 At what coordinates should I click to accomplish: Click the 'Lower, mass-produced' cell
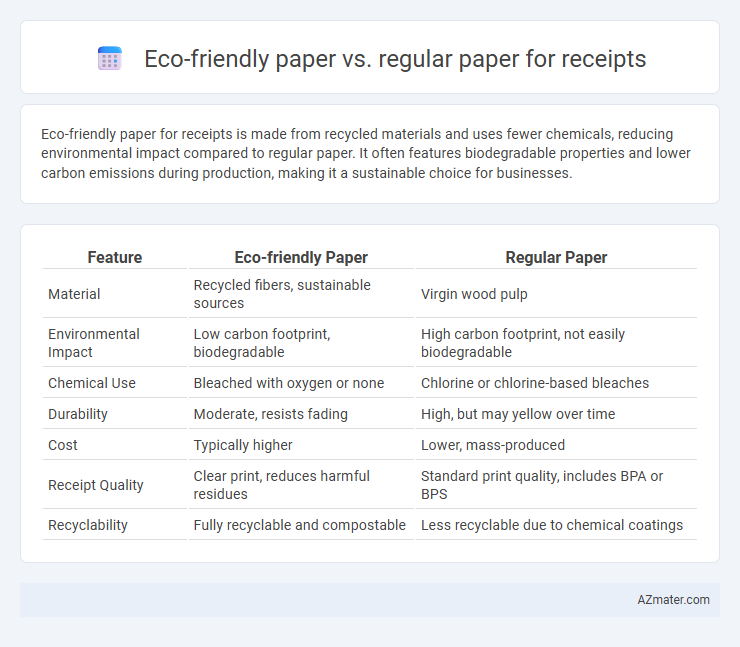point(556,445)
